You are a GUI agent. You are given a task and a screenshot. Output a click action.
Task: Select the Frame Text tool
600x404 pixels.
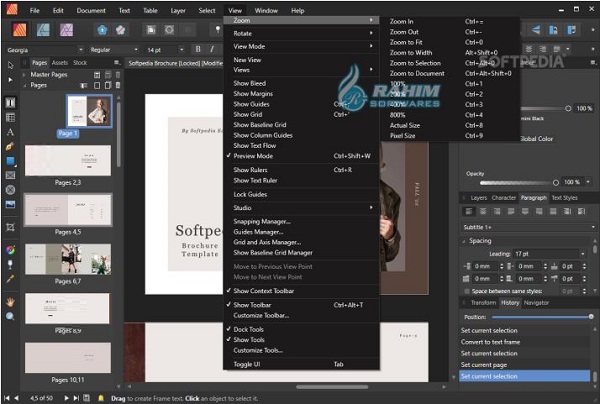coord(10,103)
